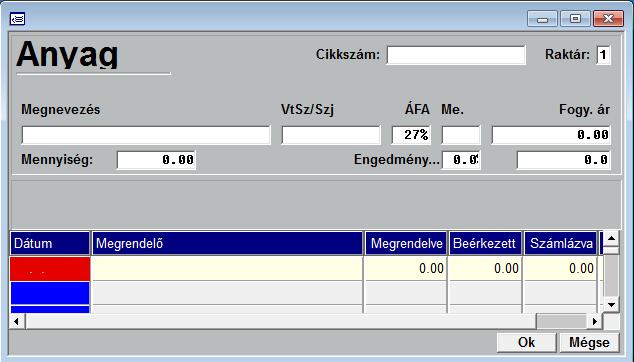
Task: Click the Mennyiség quantity field
Action: [x=156, y=160]
